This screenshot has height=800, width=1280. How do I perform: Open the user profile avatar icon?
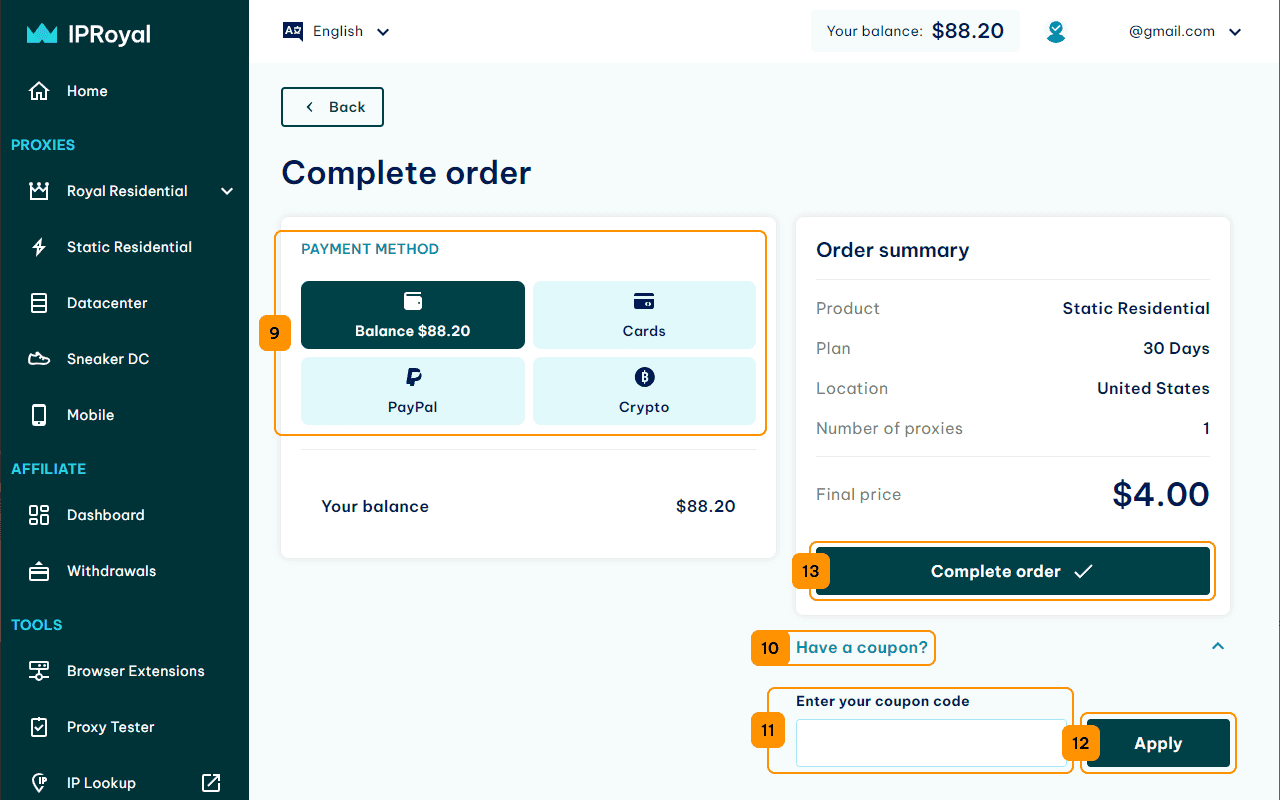pos(1056,32)
